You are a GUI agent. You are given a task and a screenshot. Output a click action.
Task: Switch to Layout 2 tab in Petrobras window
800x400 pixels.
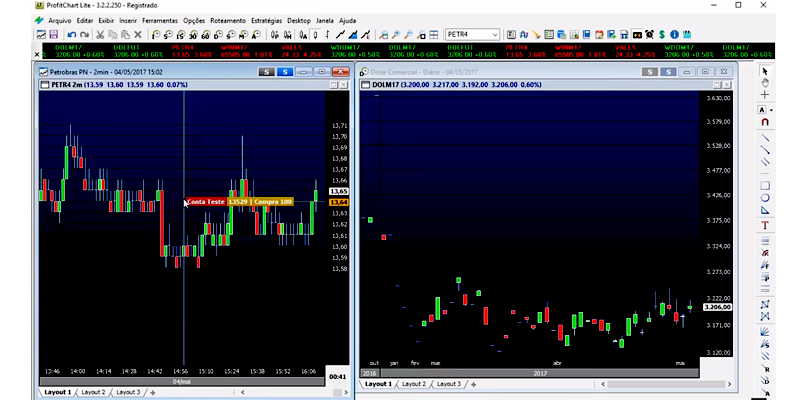[x=93, y=392]
